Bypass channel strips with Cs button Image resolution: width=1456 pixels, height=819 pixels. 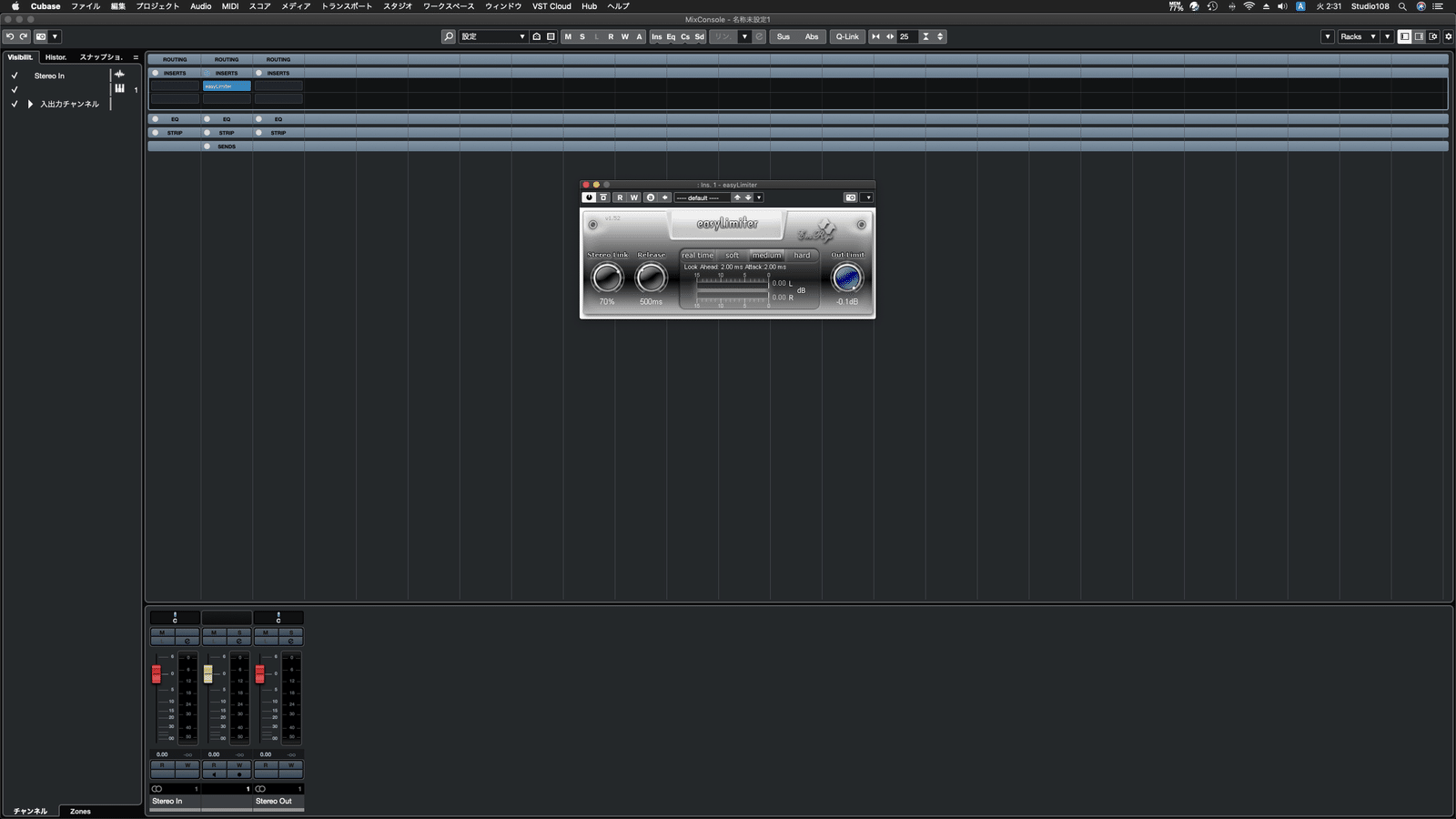coord(685,36)
